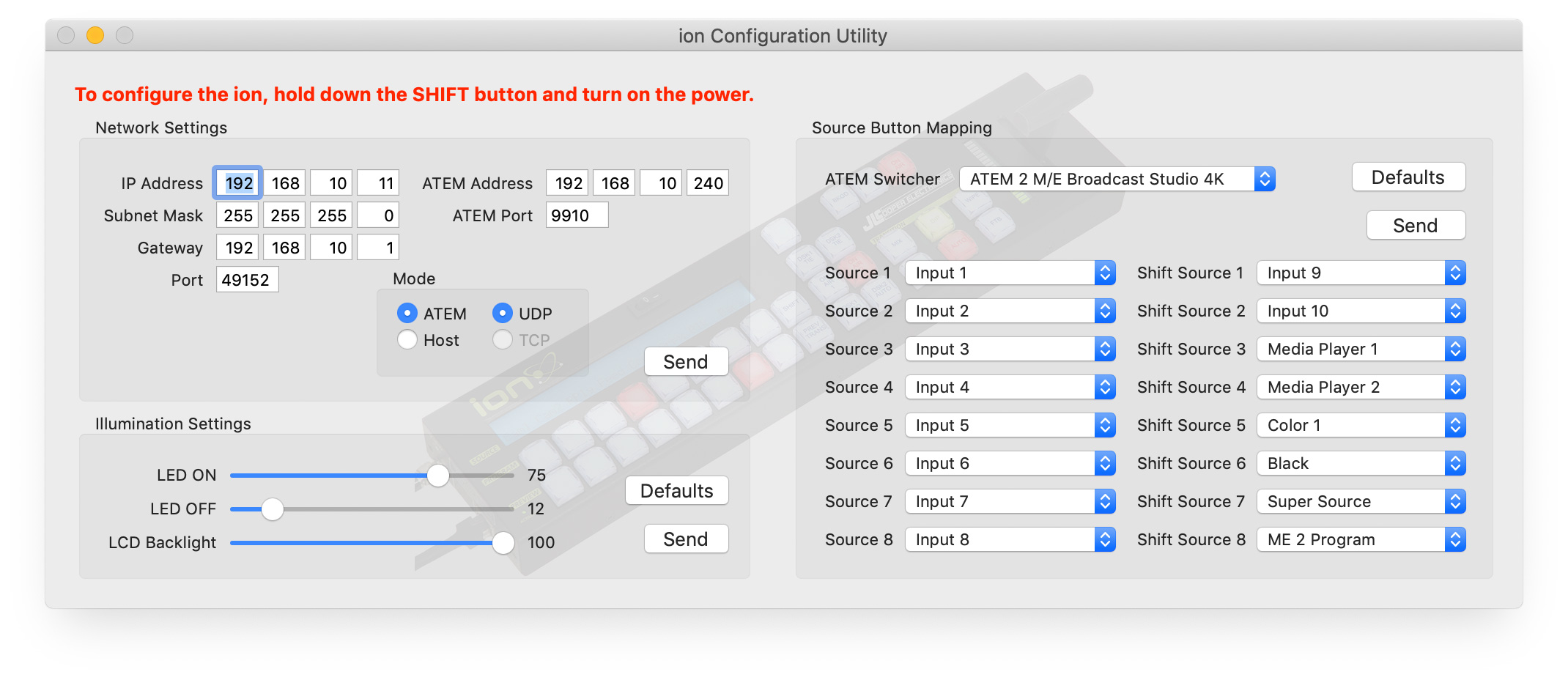Click Send in Network Settings
This screenshot has height=680, width=1568.
click(686, 362)
